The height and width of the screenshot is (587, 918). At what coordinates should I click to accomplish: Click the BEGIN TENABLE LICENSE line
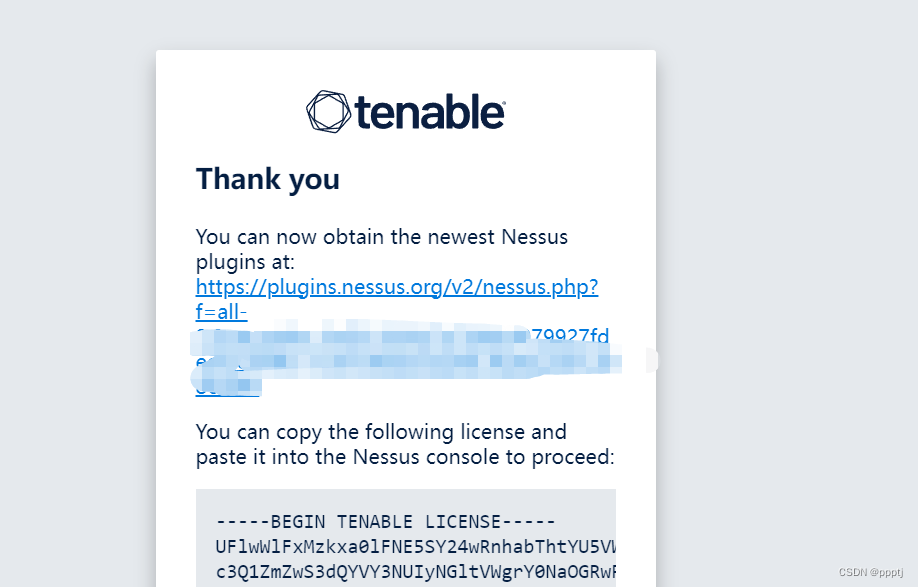pos(385,521)
